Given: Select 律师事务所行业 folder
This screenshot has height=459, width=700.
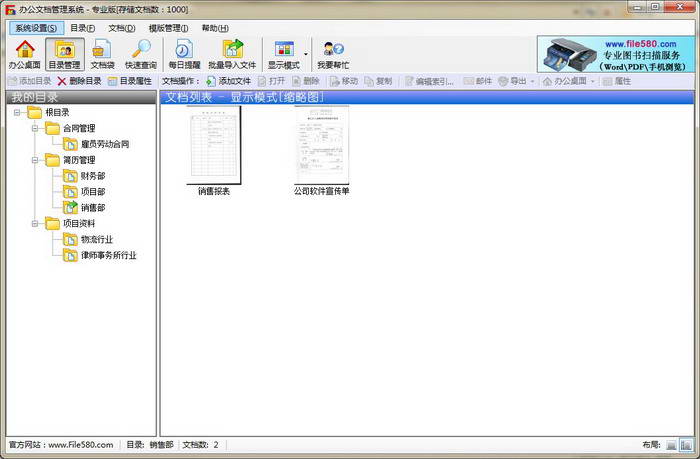Looking at the screenshot, I should click(x=108, y=255).
